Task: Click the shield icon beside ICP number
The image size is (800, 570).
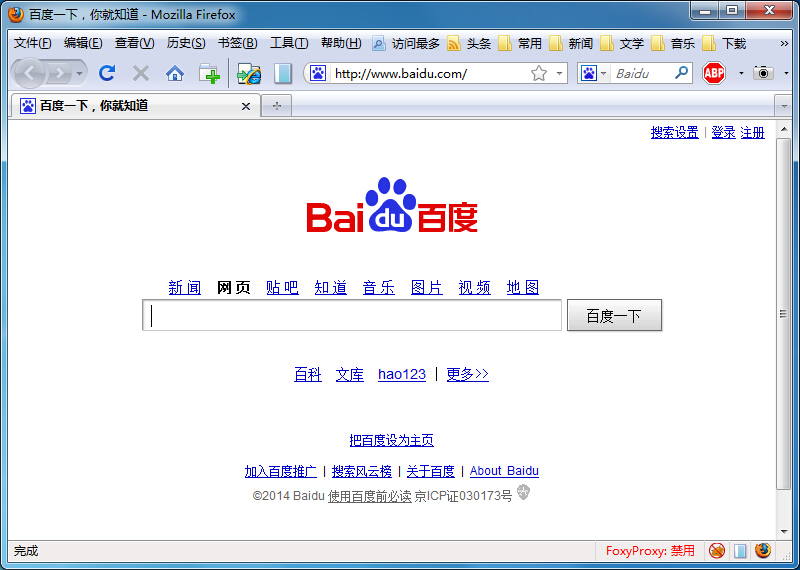Action: click(x=523, y=492)
